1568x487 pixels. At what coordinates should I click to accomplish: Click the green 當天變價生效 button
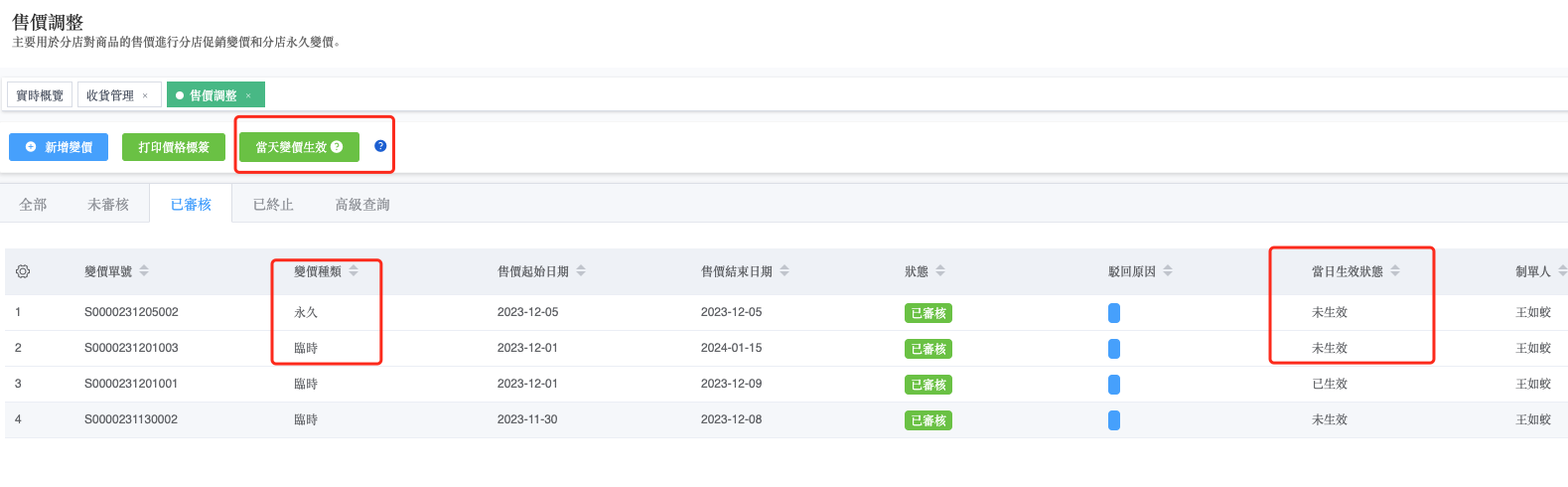tap(298, 147)
